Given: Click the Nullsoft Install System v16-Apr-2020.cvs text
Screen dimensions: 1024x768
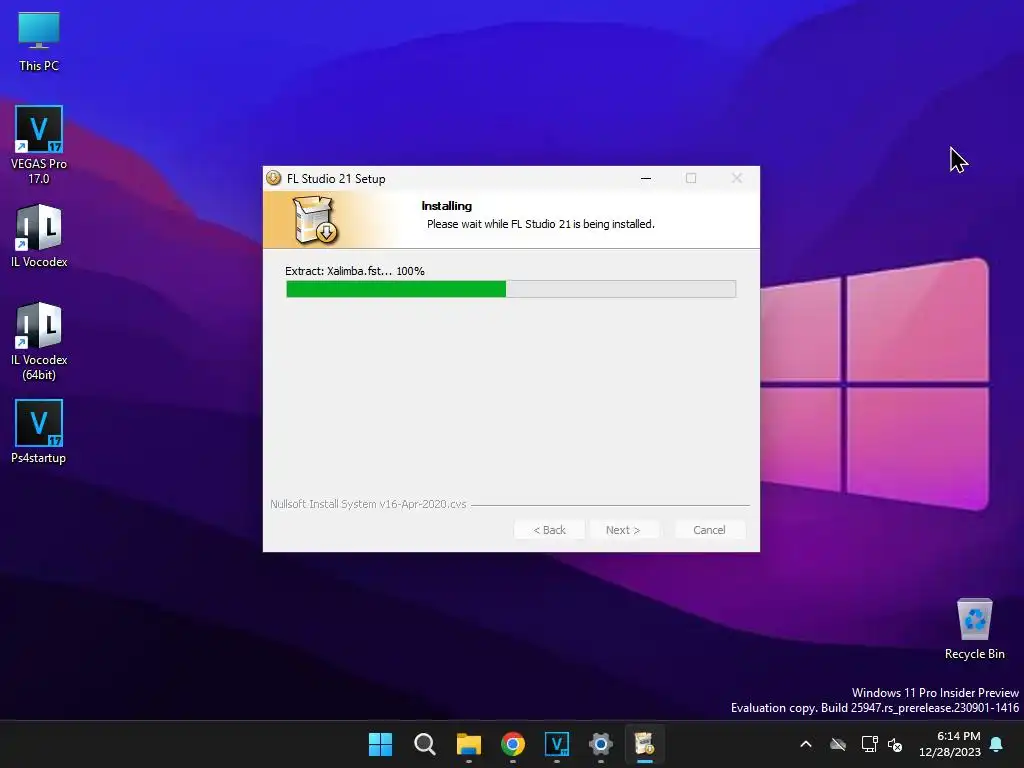Looking at the screenshot, I should coord(368,504).
